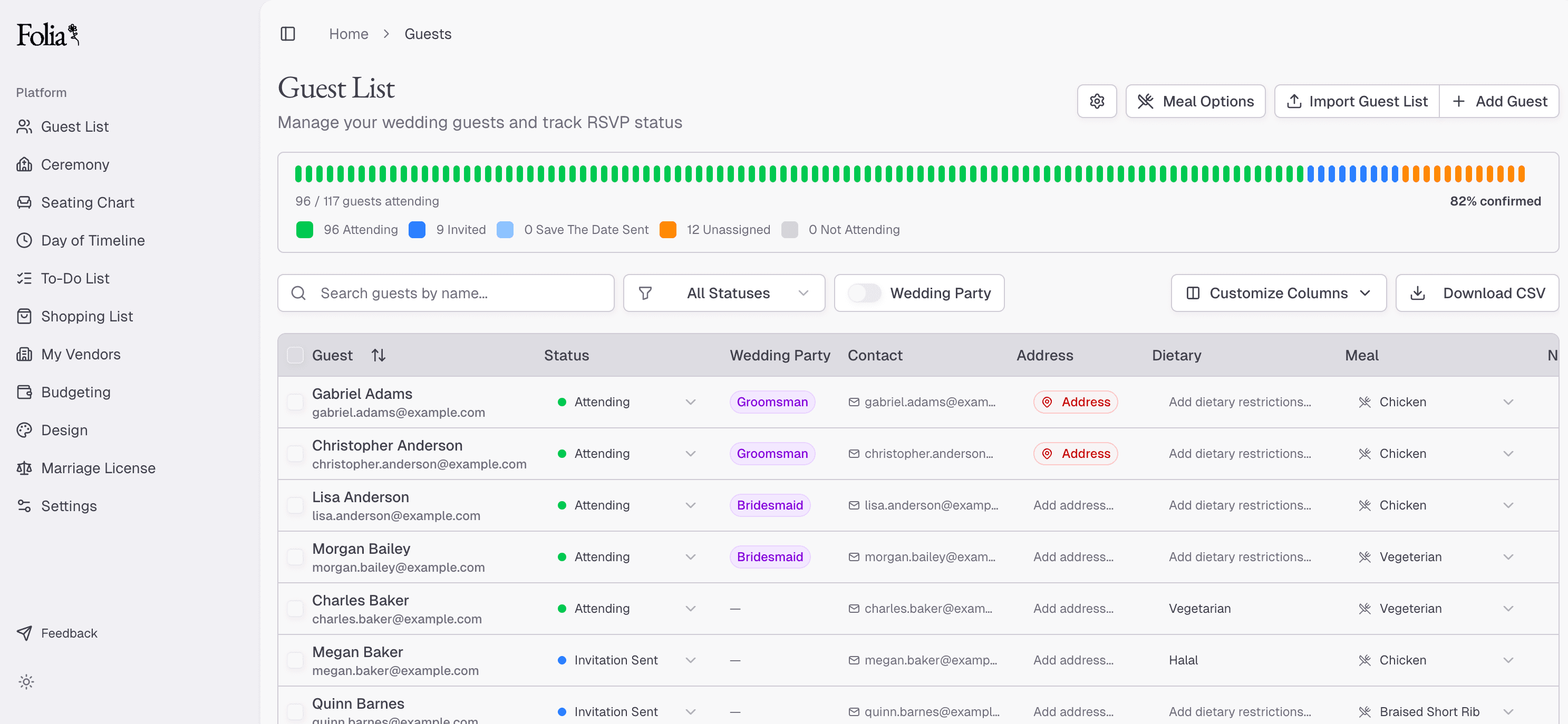The image size is (1568, 724).
Task: Click the Add Guest button
Action: (1498, 101)
